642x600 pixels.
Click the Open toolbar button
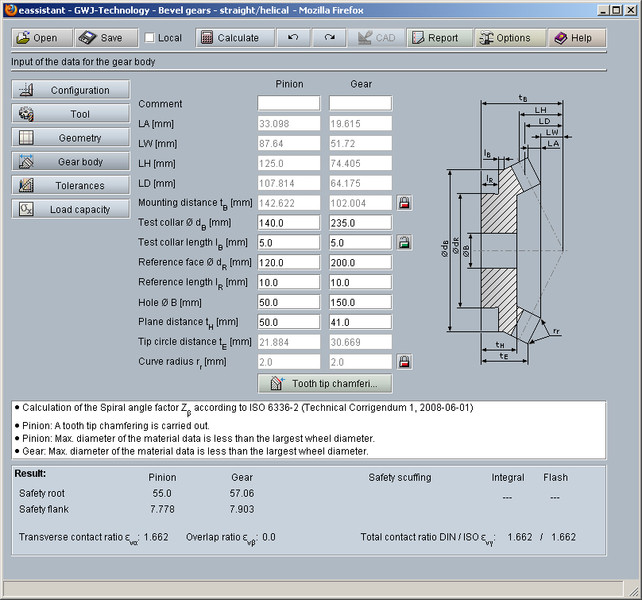41,38
